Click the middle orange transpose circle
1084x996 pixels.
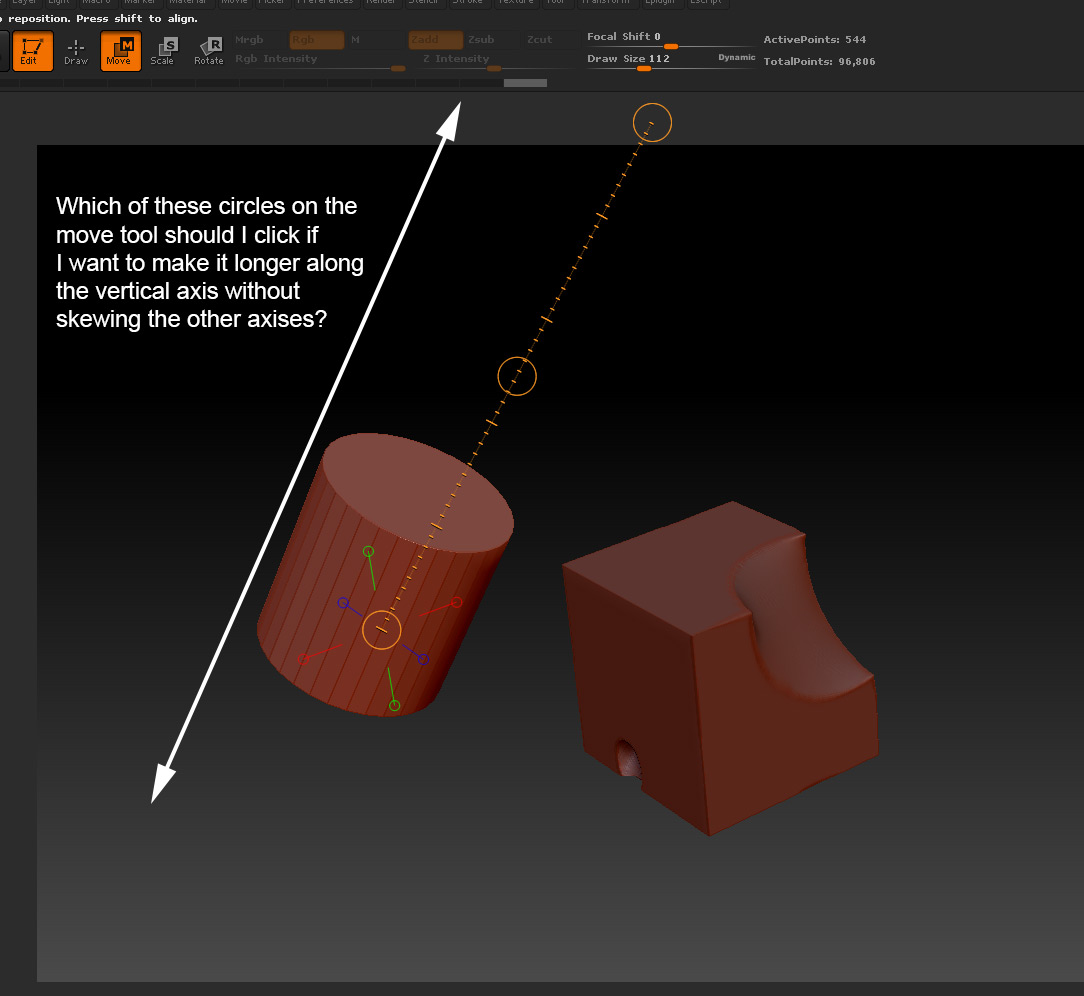click(x=517, y=376)
